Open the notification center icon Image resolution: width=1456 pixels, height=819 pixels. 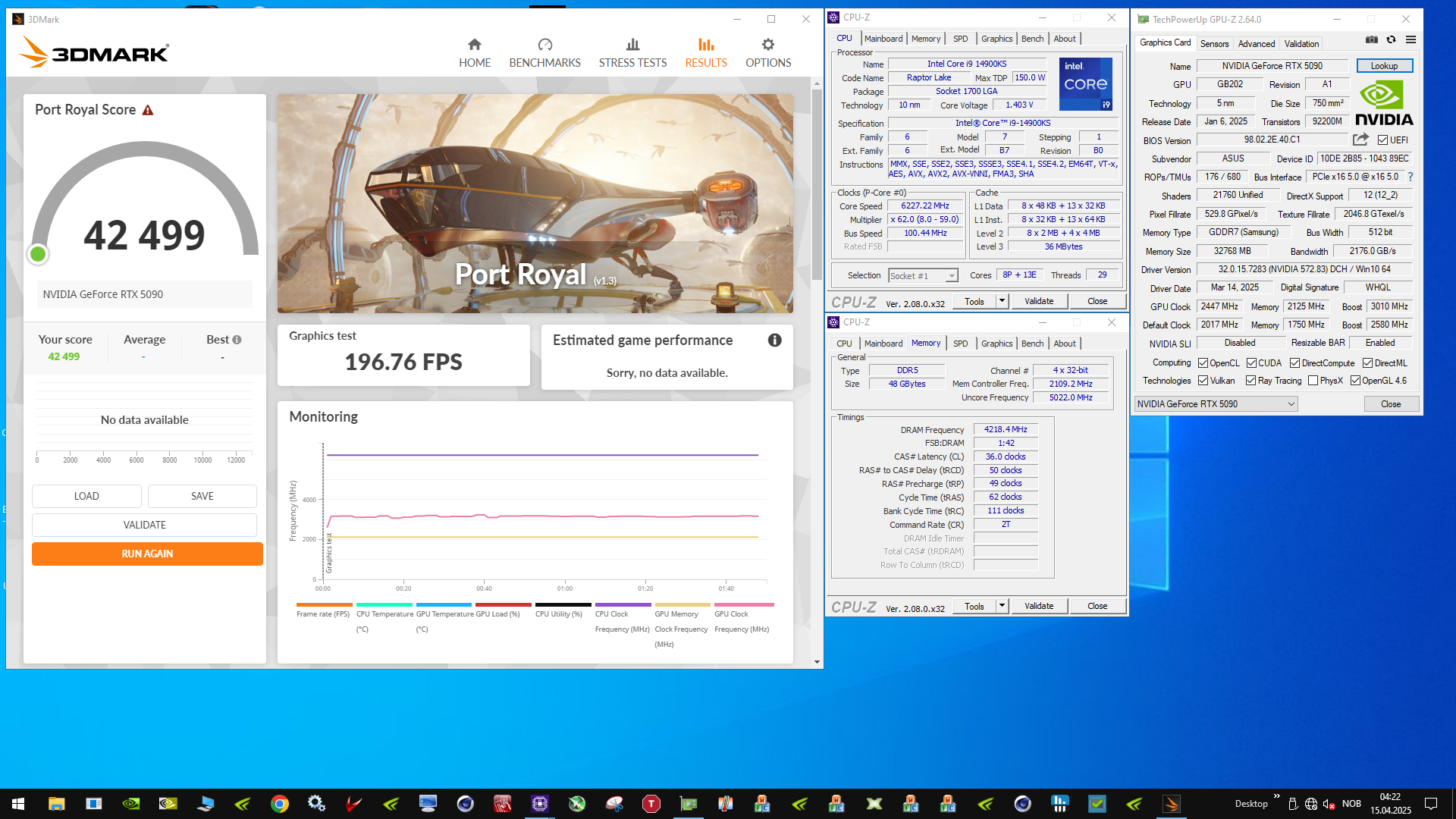click(x=1431, y=804)
